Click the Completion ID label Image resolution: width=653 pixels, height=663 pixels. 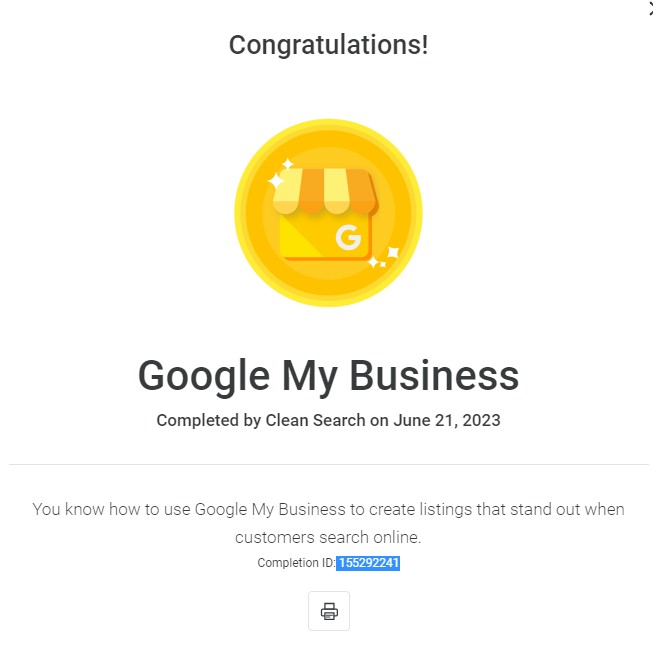tap(296, 563)
